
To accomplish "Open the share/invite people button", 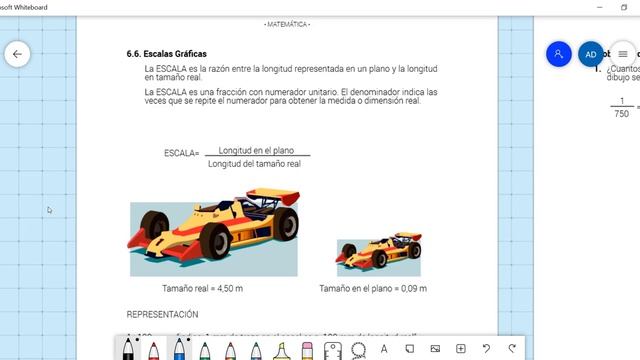I will click(x=559, y=54).
